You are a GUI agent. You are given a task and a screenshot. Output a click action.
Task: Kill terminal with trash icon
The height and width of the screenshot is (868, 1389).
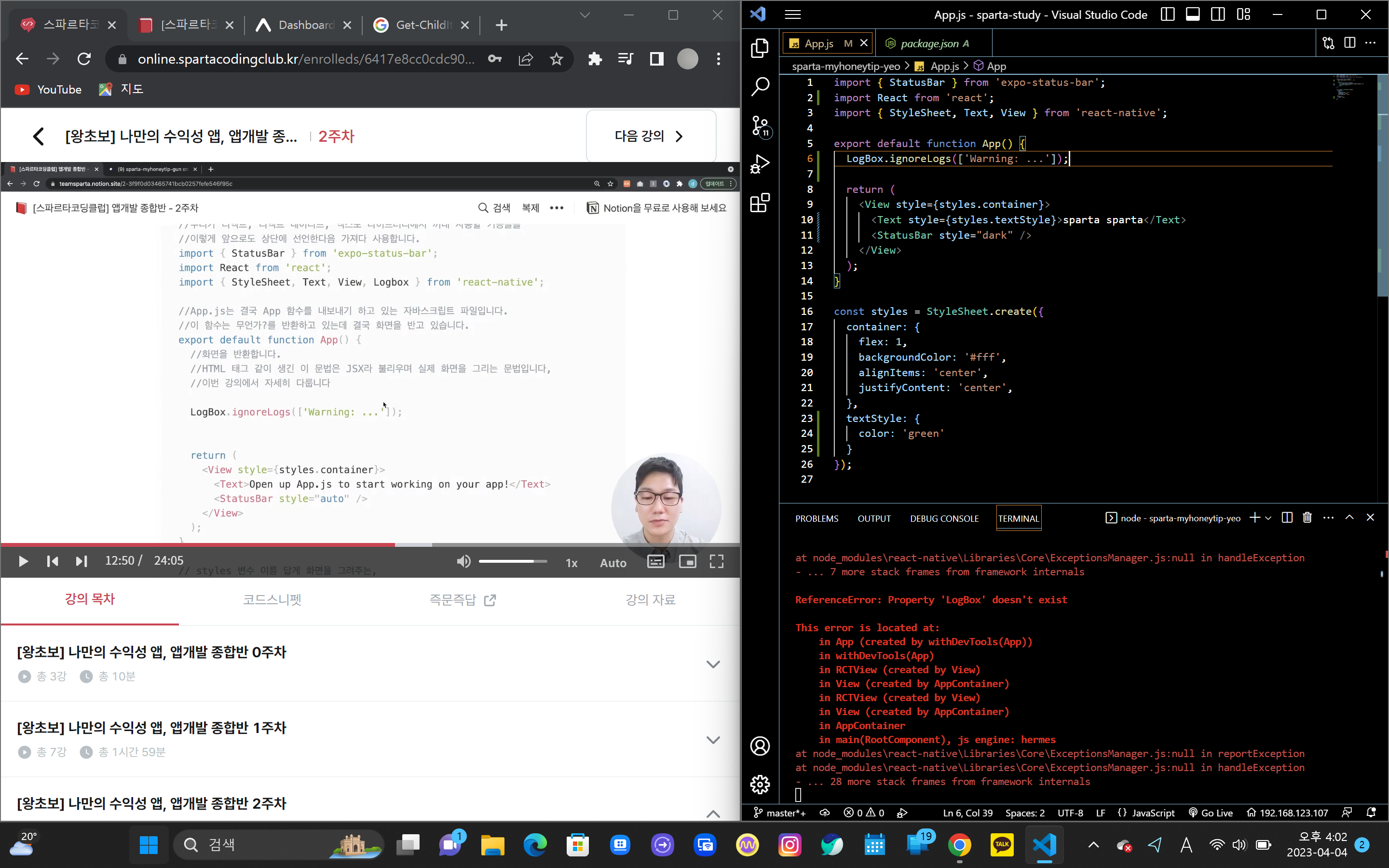1307,518
